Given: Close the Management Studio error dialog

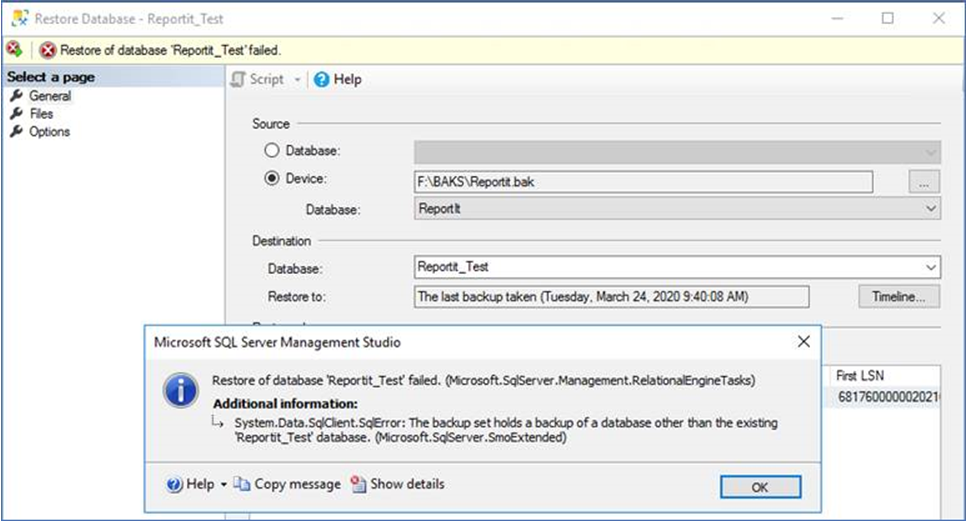Looking at the screenshot, I should click(x=803, y=341).
